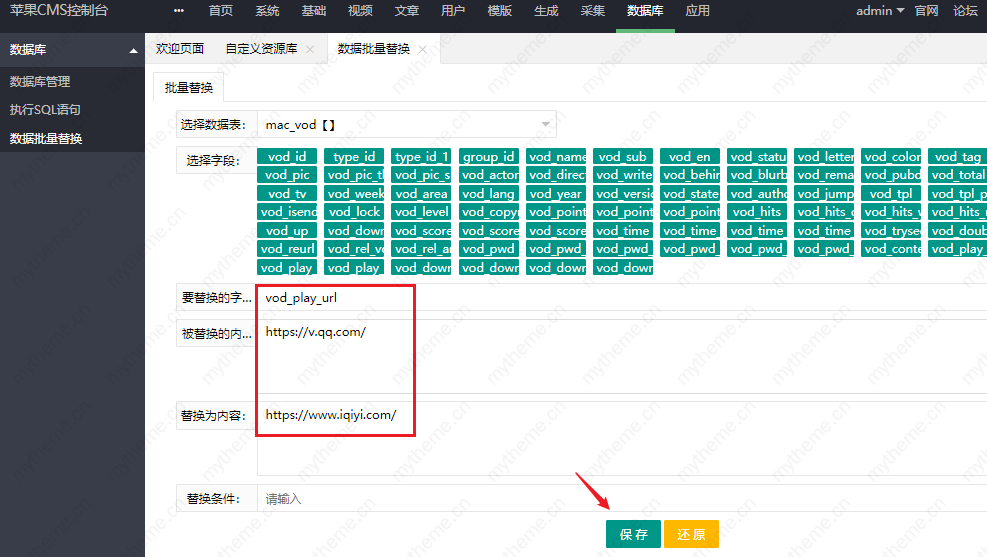This screenshot has width=987, height=557.
Task: Click the 保存 button
Action: point(633,534)
